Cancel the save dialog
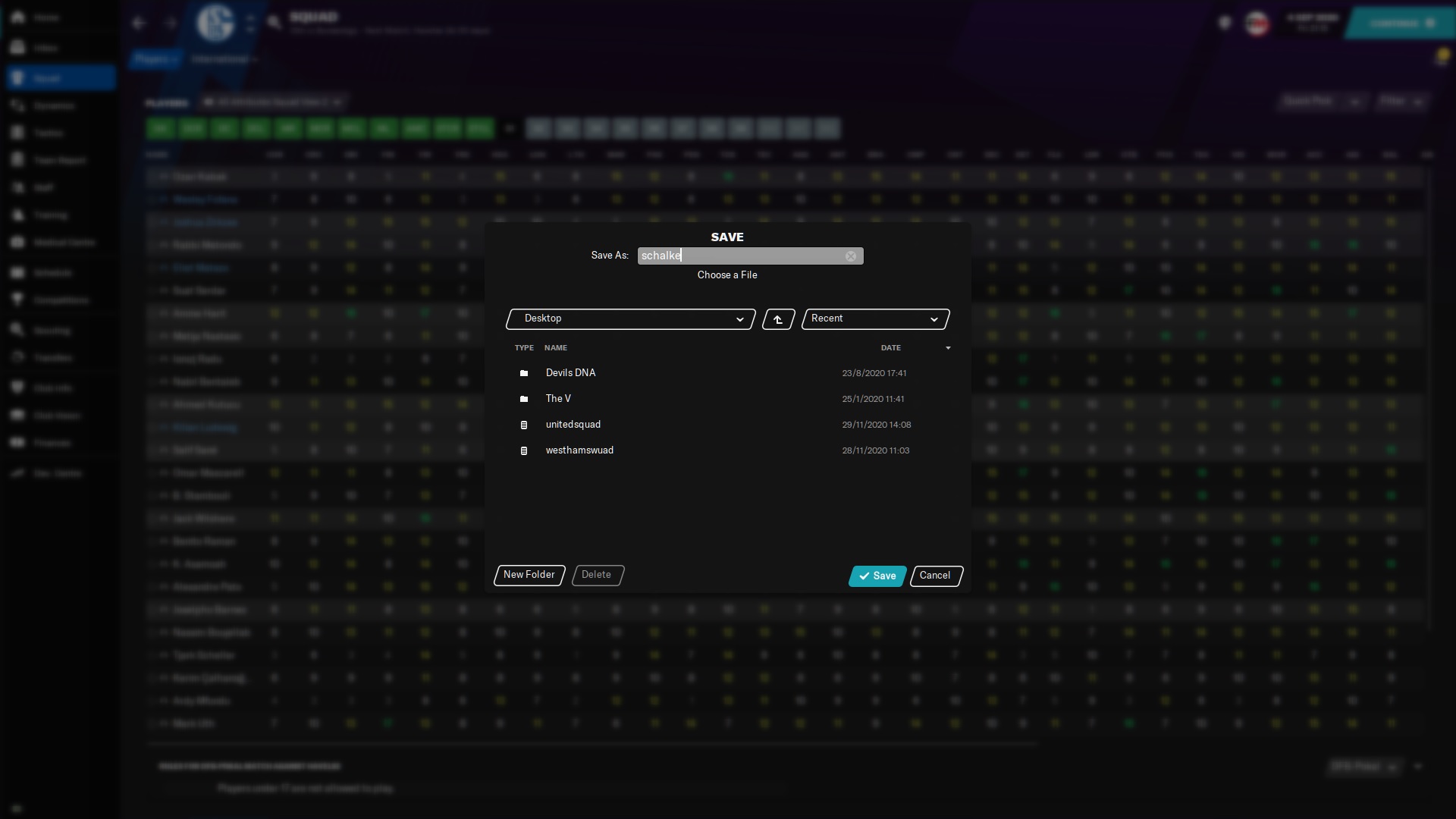 (935, 576)
